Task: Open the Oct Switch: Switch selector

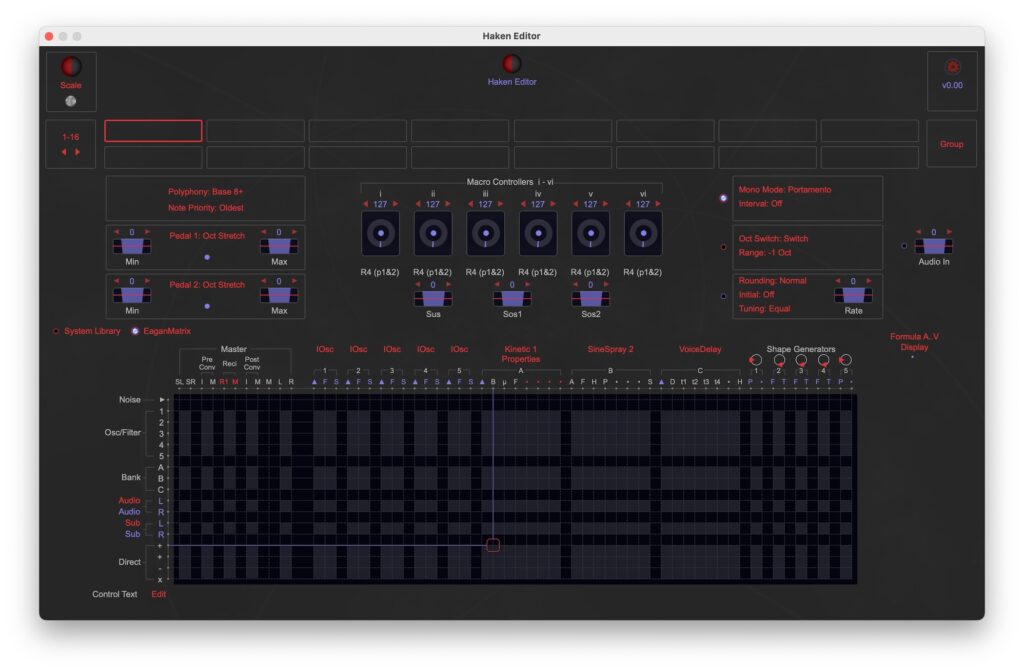Action: 773,238
